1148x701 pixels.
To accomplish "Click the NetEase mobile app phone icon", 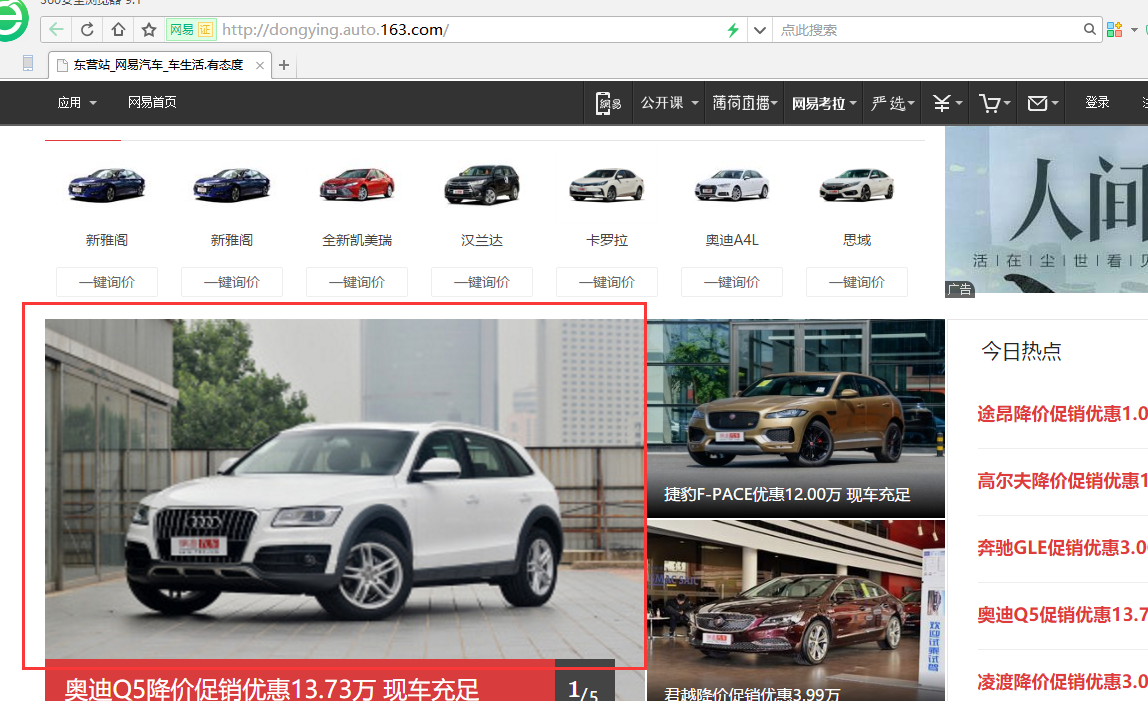I will [x=608, y=103].
